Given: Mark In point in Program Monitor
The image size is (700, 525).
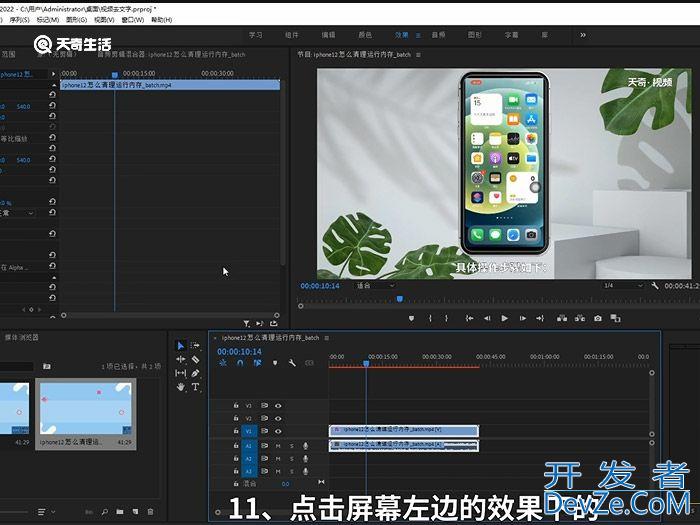Looking at the screenshot, I should coord(430,318).
